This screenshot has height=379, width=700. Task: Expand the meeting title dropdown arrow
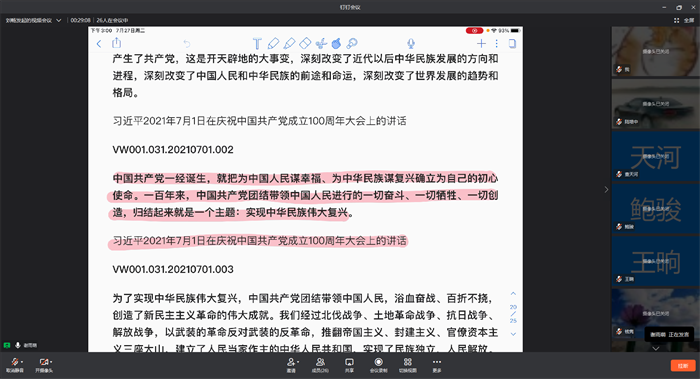[x=58, y=20]
